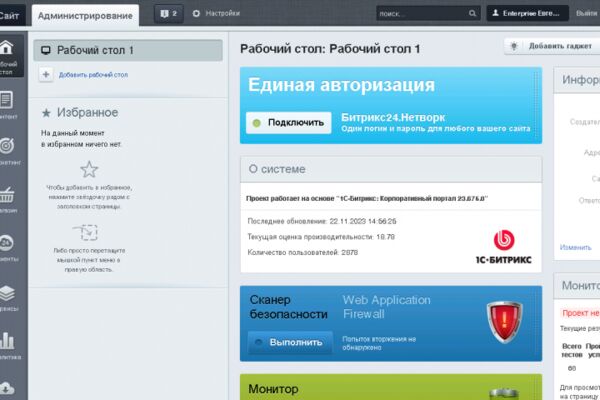Click the Избранное section heading
Screen dimensions: 600x400
tap(88, 113)
